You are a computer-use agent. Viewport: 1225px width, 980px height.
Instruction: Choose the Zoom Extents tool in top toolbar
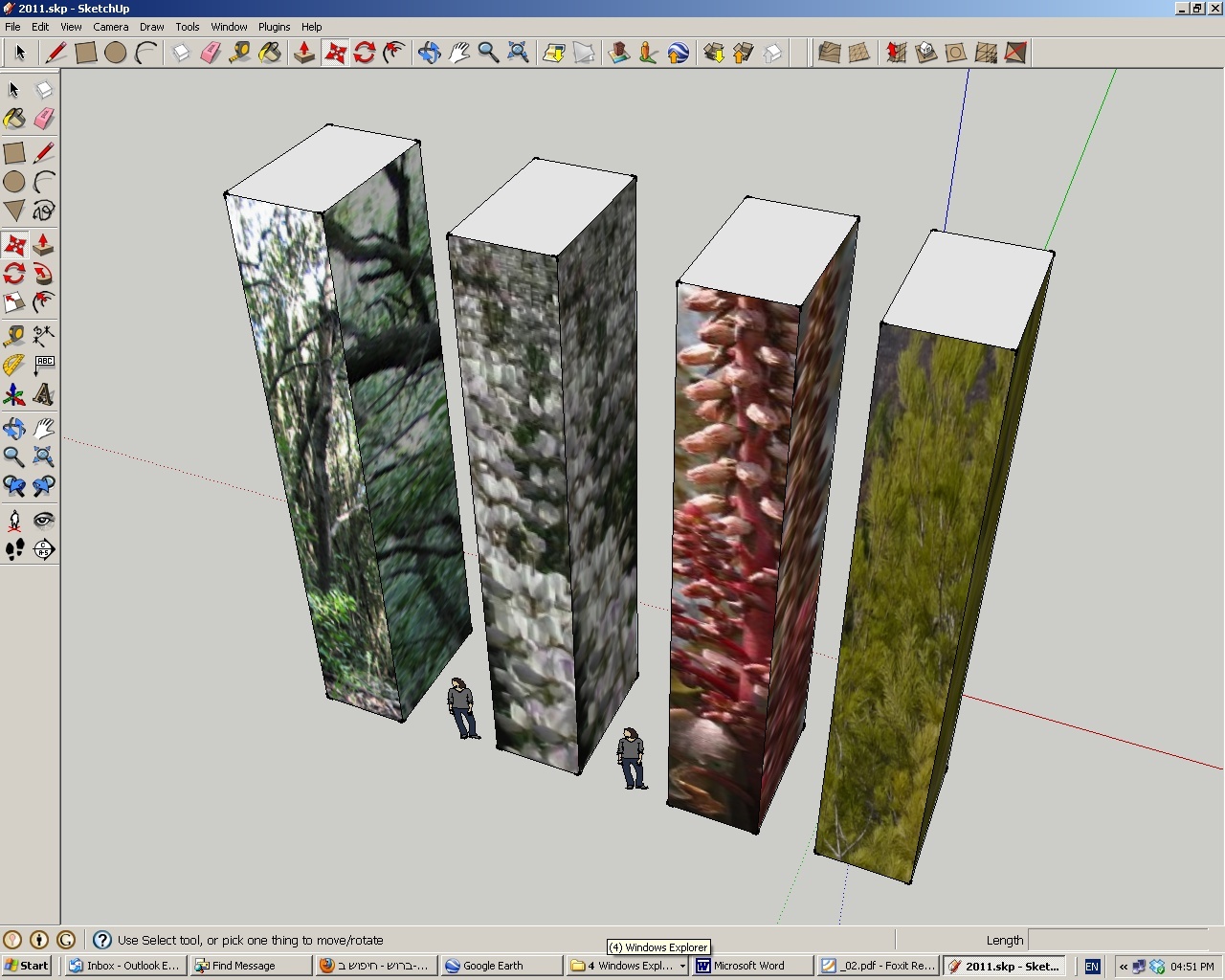click(x=518, y=53)
